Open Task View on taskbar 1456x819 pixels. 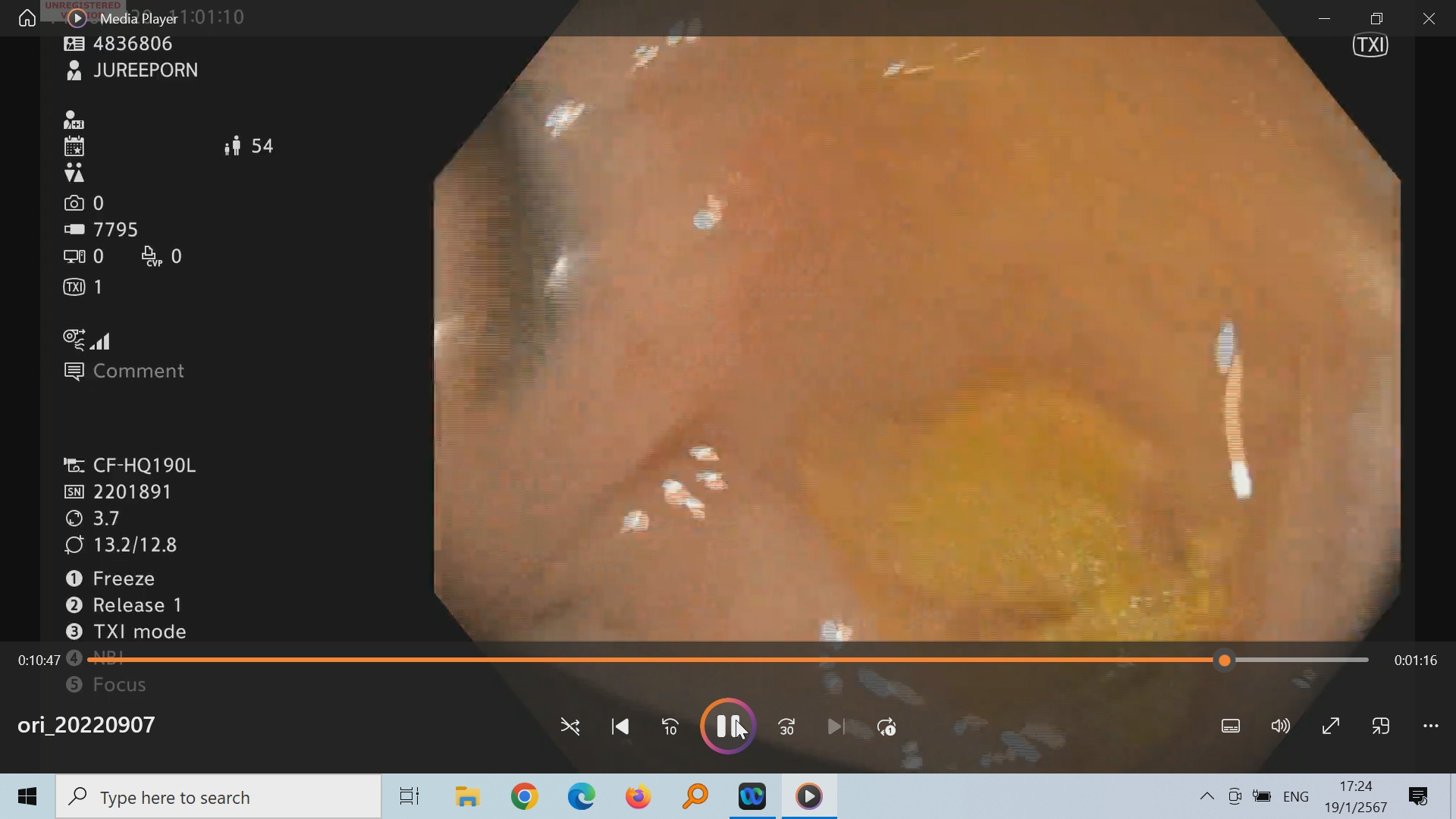[x=409, y=797]
